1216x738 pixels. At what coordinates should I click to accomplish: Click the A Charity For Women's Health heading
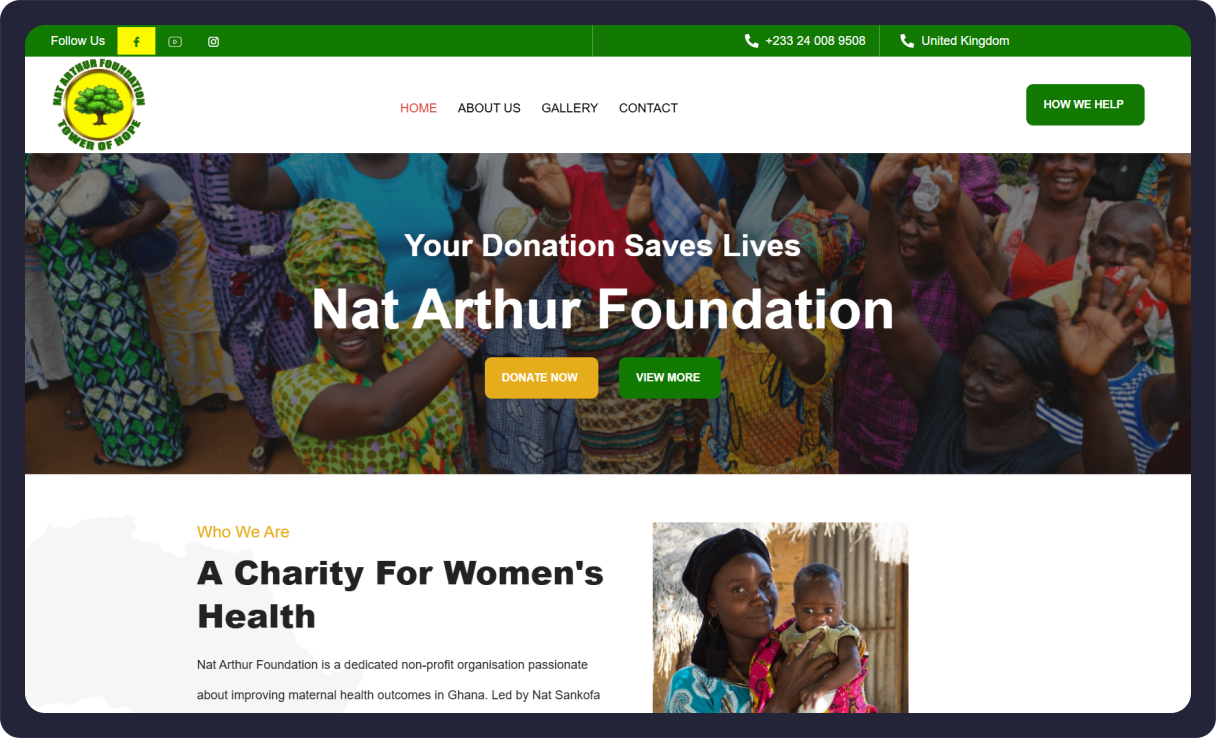pos(400,594)
